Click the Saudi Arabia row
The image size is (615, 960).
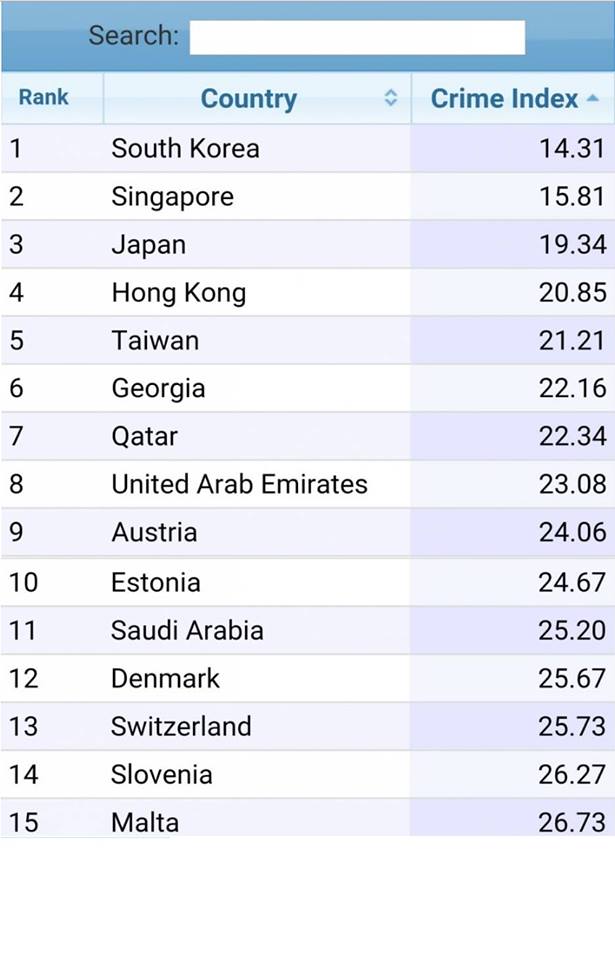(x=308, y=630)
